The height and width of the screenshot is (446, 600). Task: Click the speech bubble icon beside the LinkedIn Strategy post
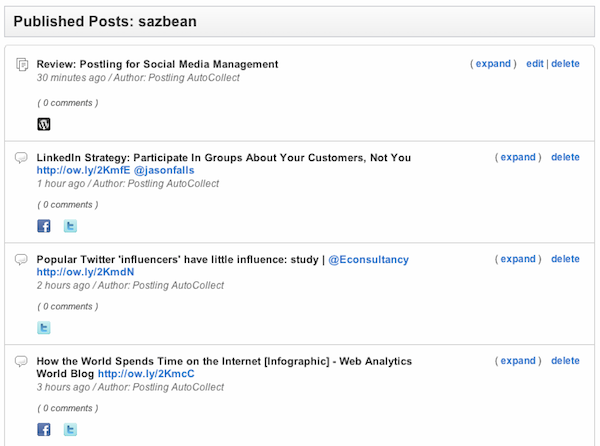21,158
